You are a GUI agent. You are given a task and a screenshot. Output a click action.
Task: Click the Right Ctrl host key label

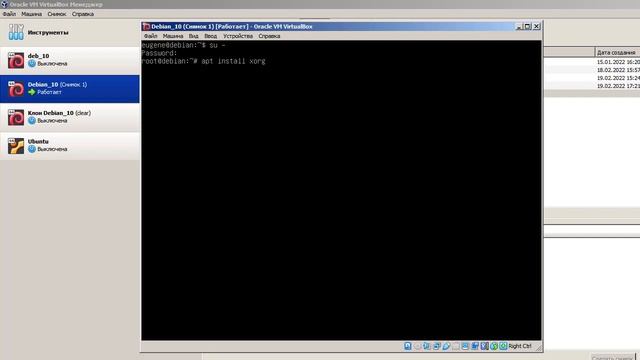(520, 346)
